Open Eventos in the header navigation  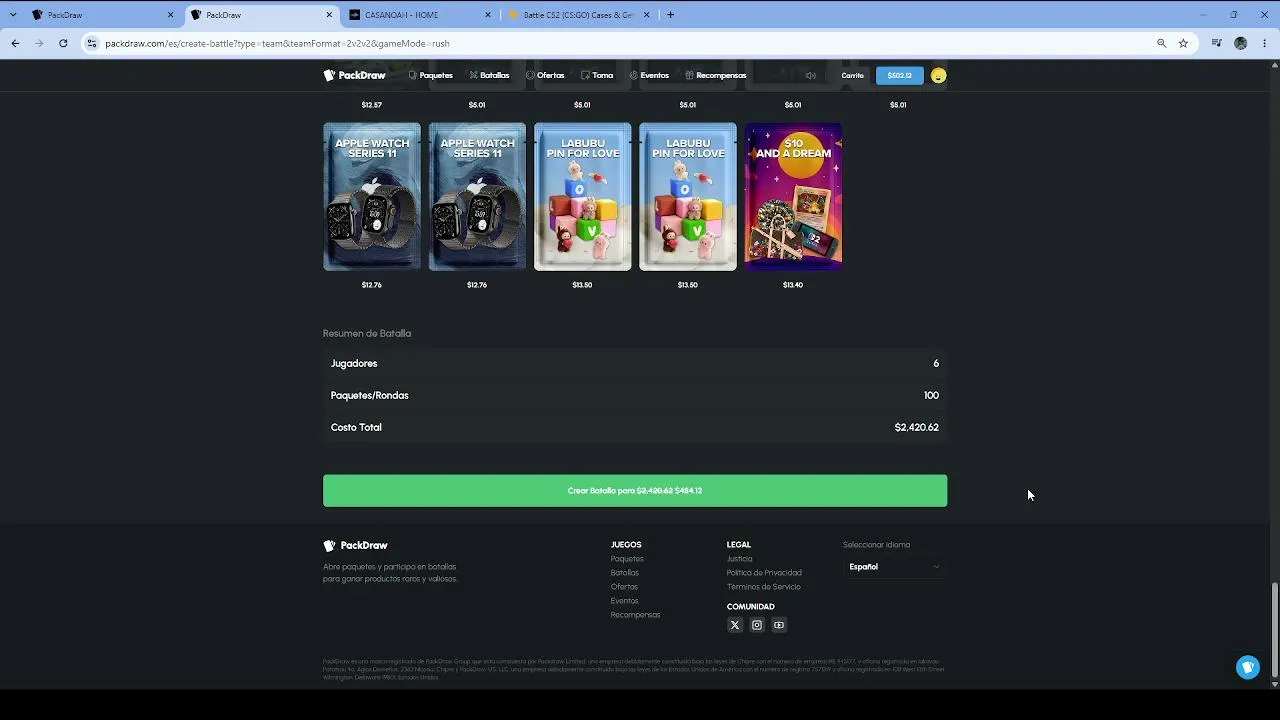649,75
